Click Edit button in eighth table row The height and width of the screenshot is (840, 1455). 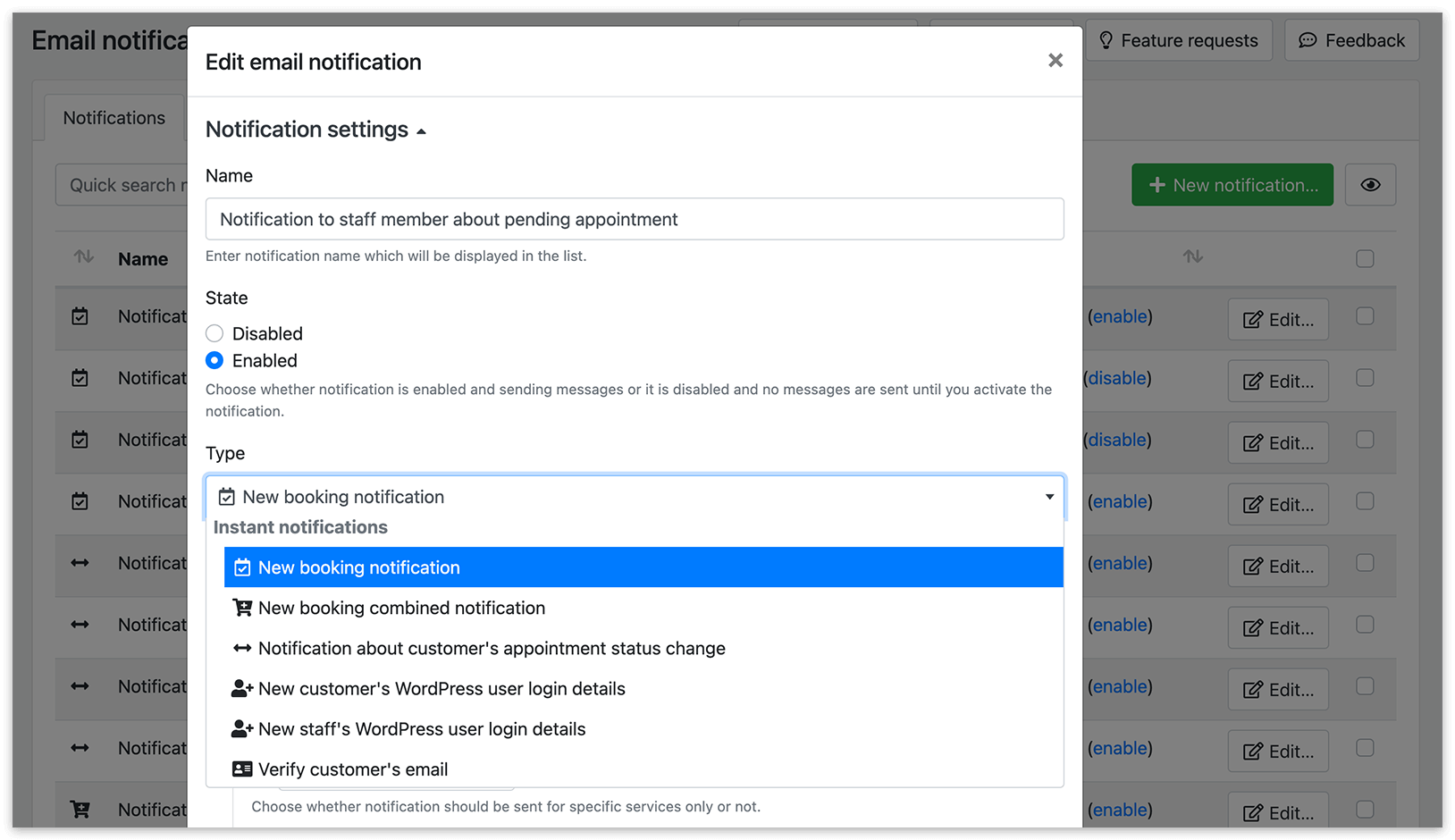(x=1278, y=751)
